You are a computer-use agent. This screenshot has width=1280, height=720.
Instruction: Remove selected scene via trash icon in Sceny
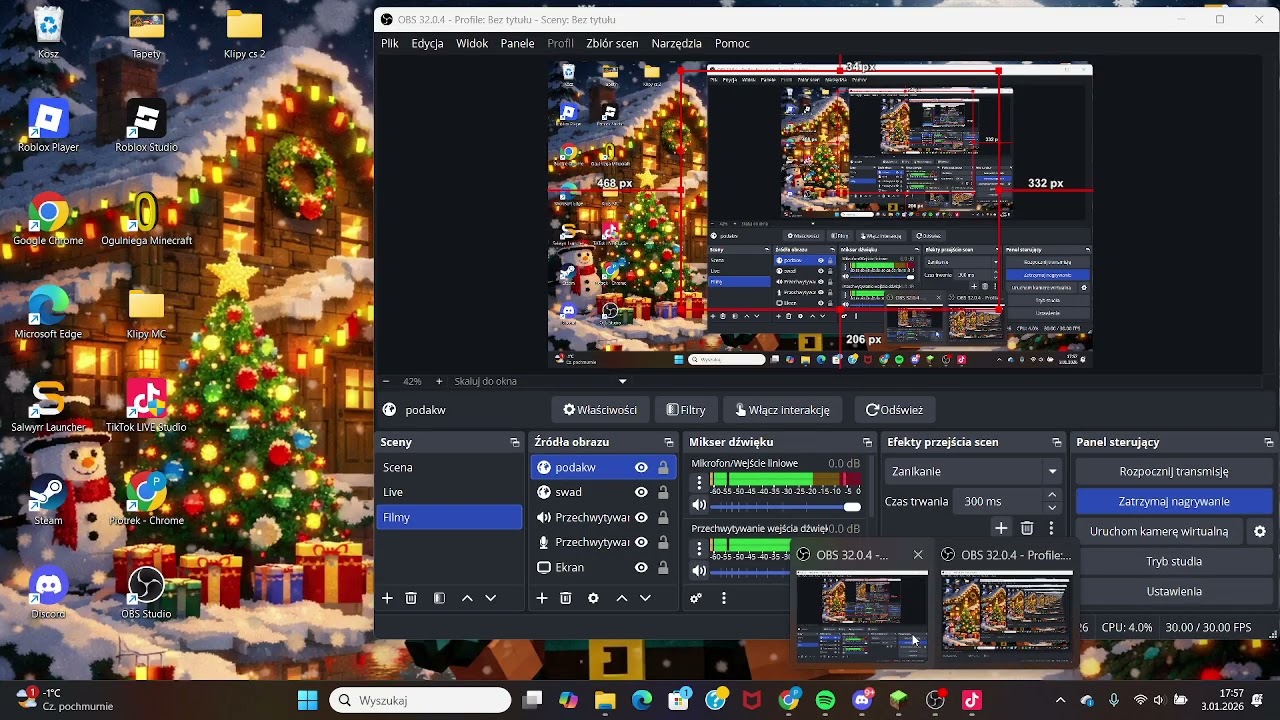[411, 598]
